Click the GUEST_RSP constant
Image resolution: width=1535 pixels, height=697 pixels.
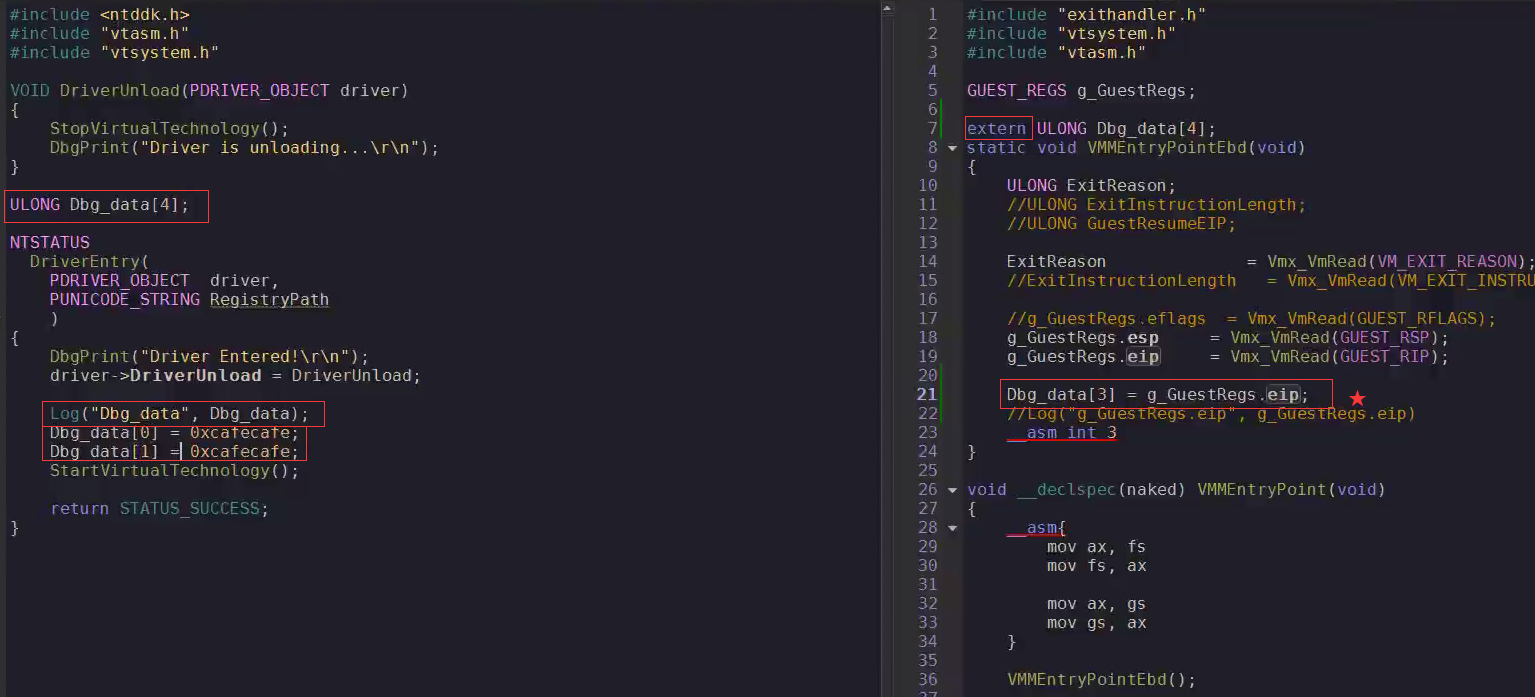1384,337
